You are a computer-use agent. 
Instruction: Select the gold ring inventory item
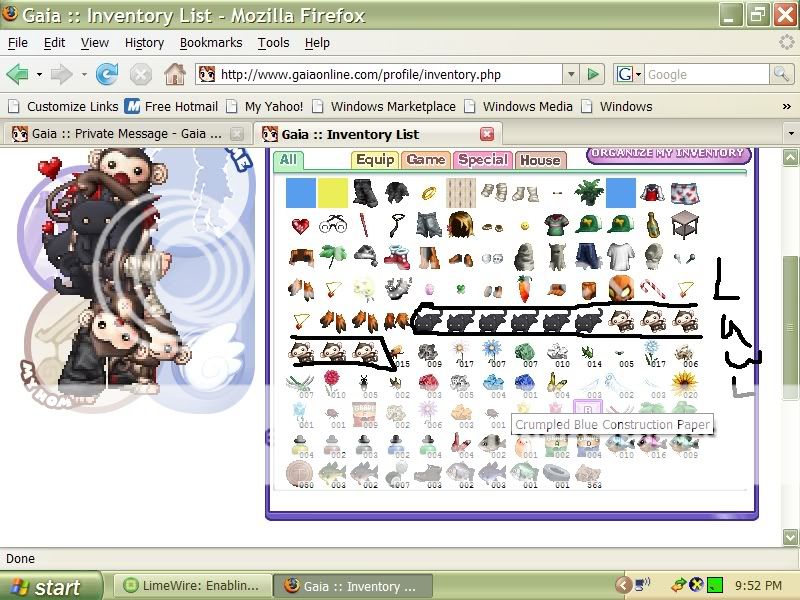coord(427,192)
